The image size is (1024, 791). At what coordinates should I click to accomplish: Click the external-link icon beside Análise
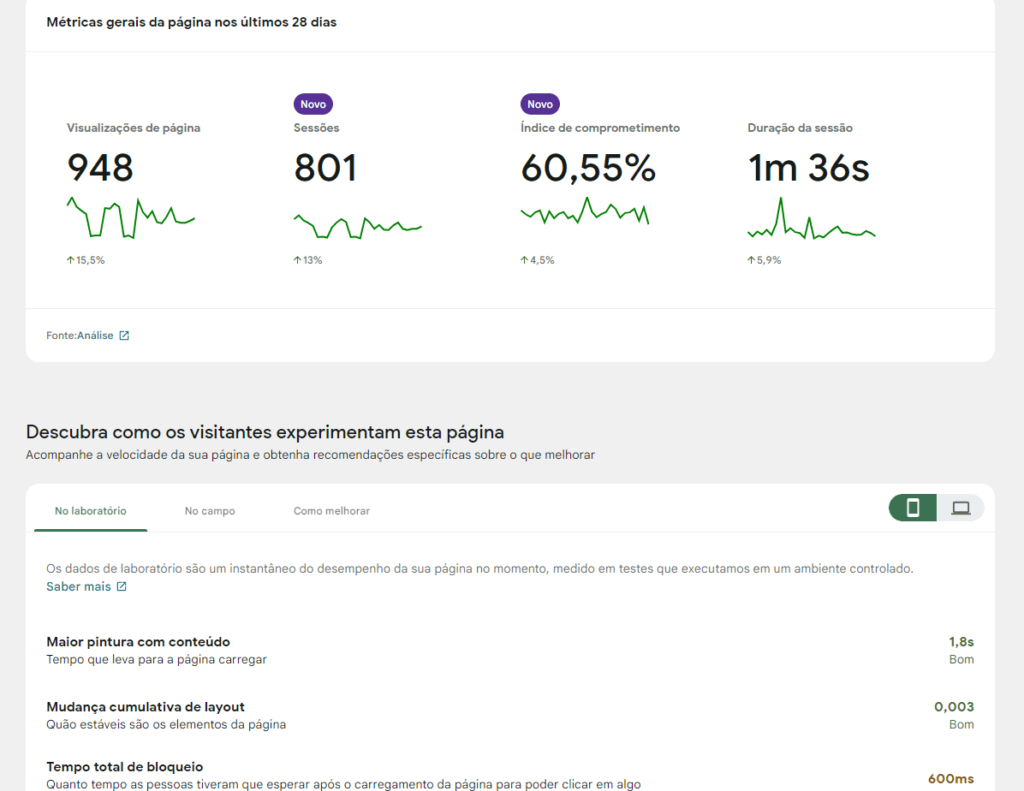124,335
